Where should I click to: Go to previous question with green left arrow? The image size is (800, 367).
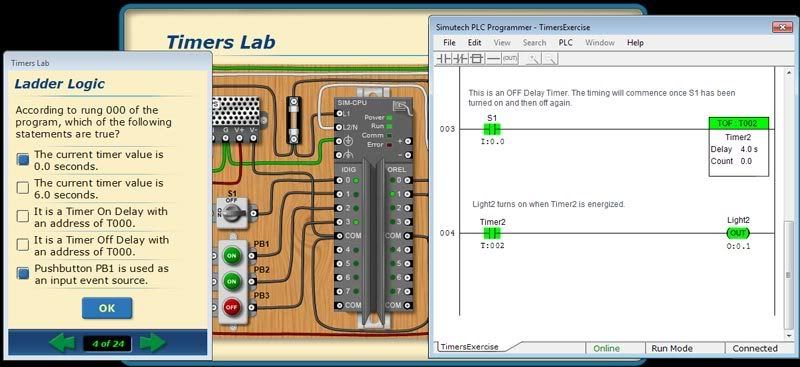[x=62, y=343]
